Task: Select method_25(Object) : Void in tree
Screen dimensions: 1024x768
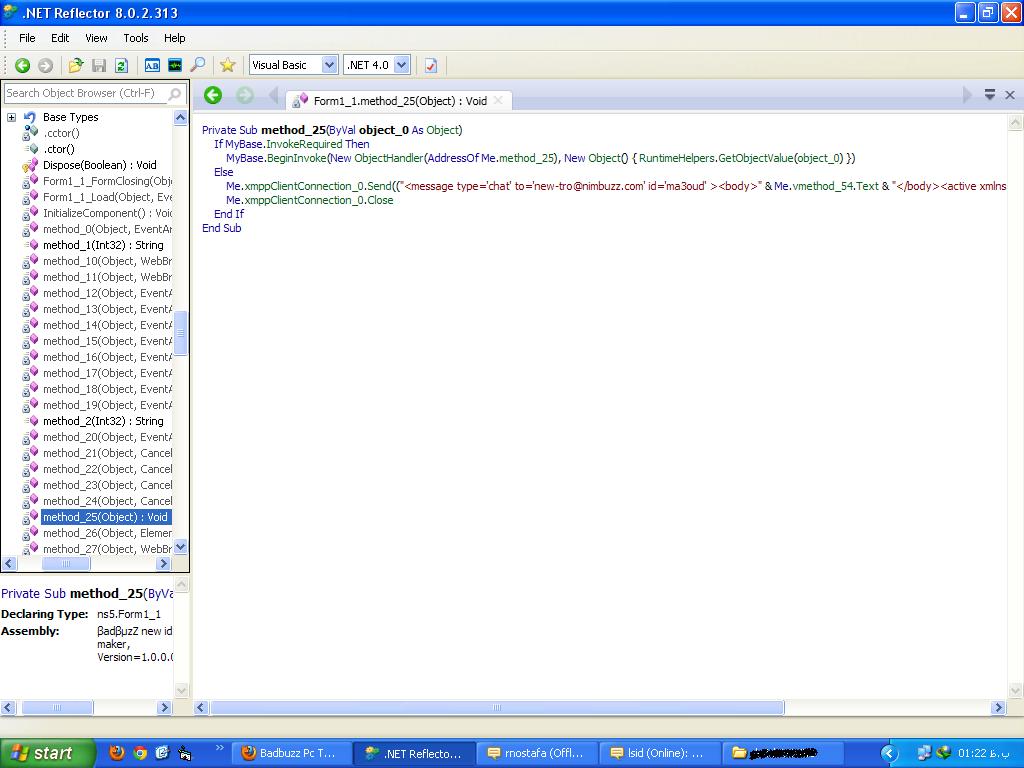Action: pyautogui.click(x=106, y=517)
